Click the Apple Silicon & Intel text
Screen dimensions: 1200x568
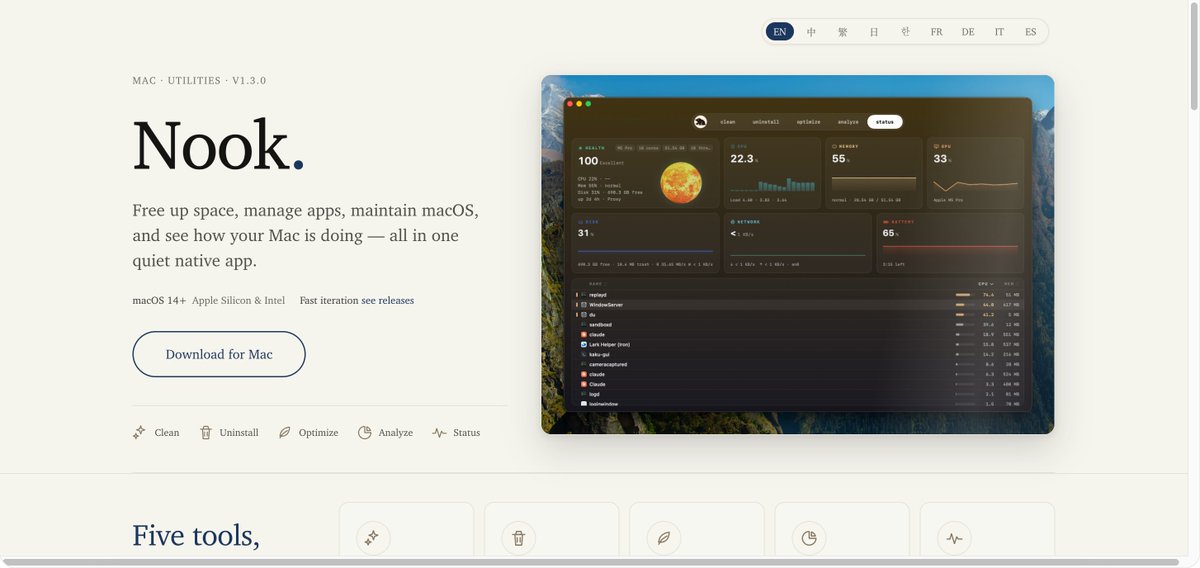(x=238, y=300)
